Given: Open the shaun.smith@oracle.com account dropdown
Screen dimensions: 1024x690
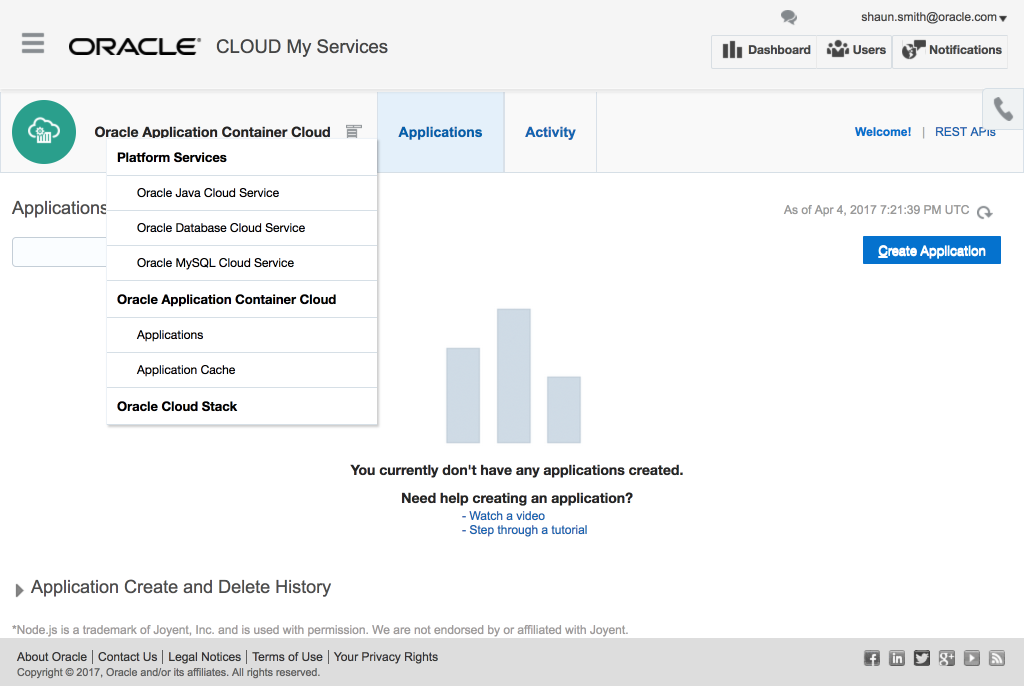Looking at the screenshot, I should (934, 17).
